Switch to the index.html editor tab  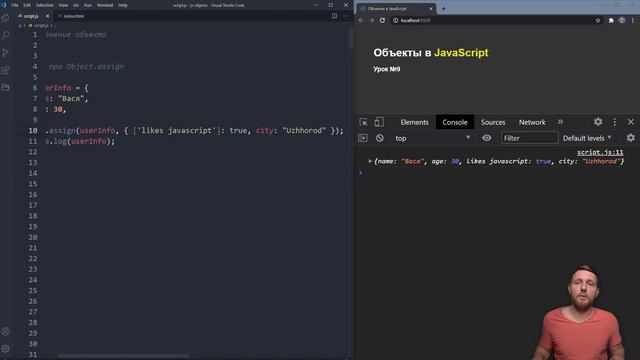point(71,16)
